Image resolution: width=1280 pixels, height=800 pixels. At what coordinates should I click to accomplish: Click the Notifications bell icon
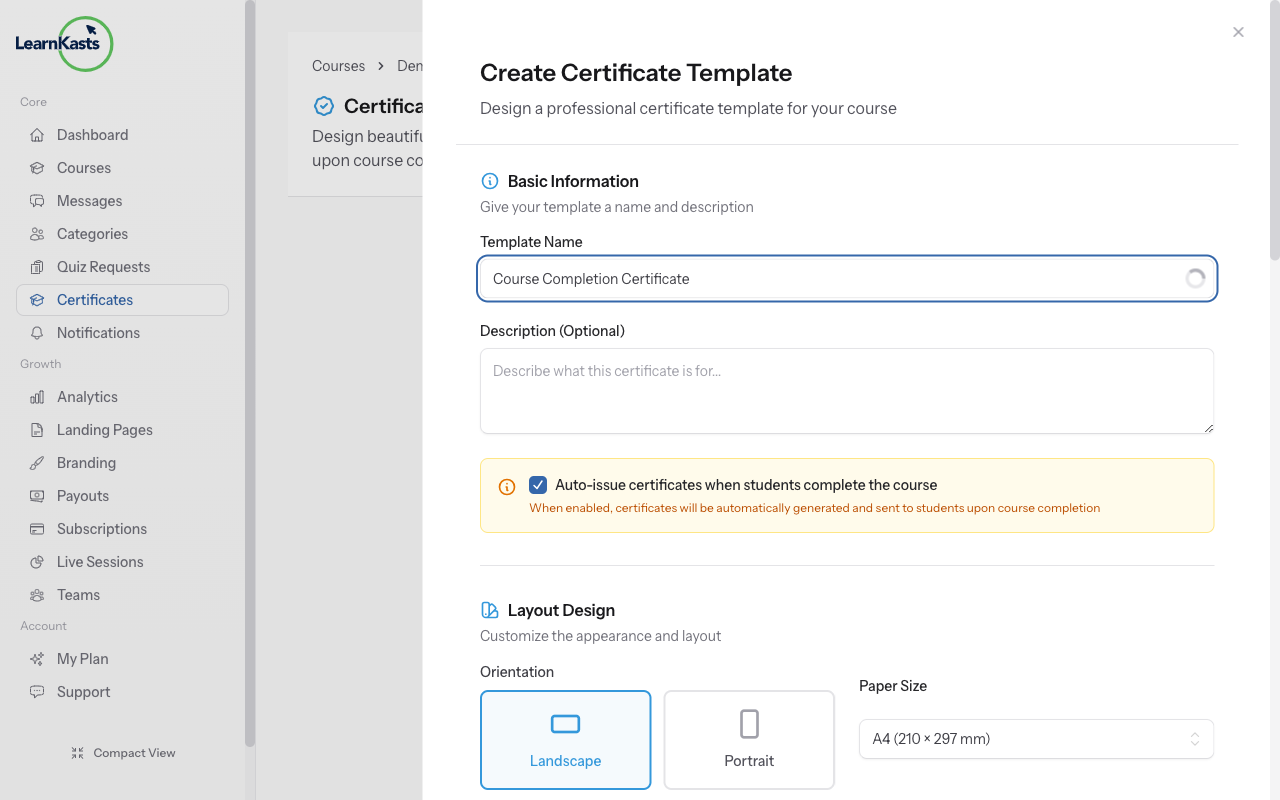coord(35,332)
